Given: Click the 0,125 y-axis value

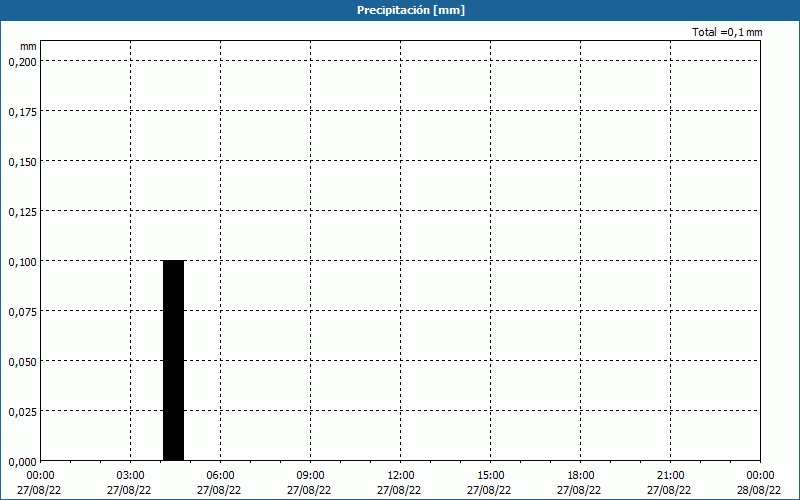Looking at the screenshot, I should [x=23, y=212].
